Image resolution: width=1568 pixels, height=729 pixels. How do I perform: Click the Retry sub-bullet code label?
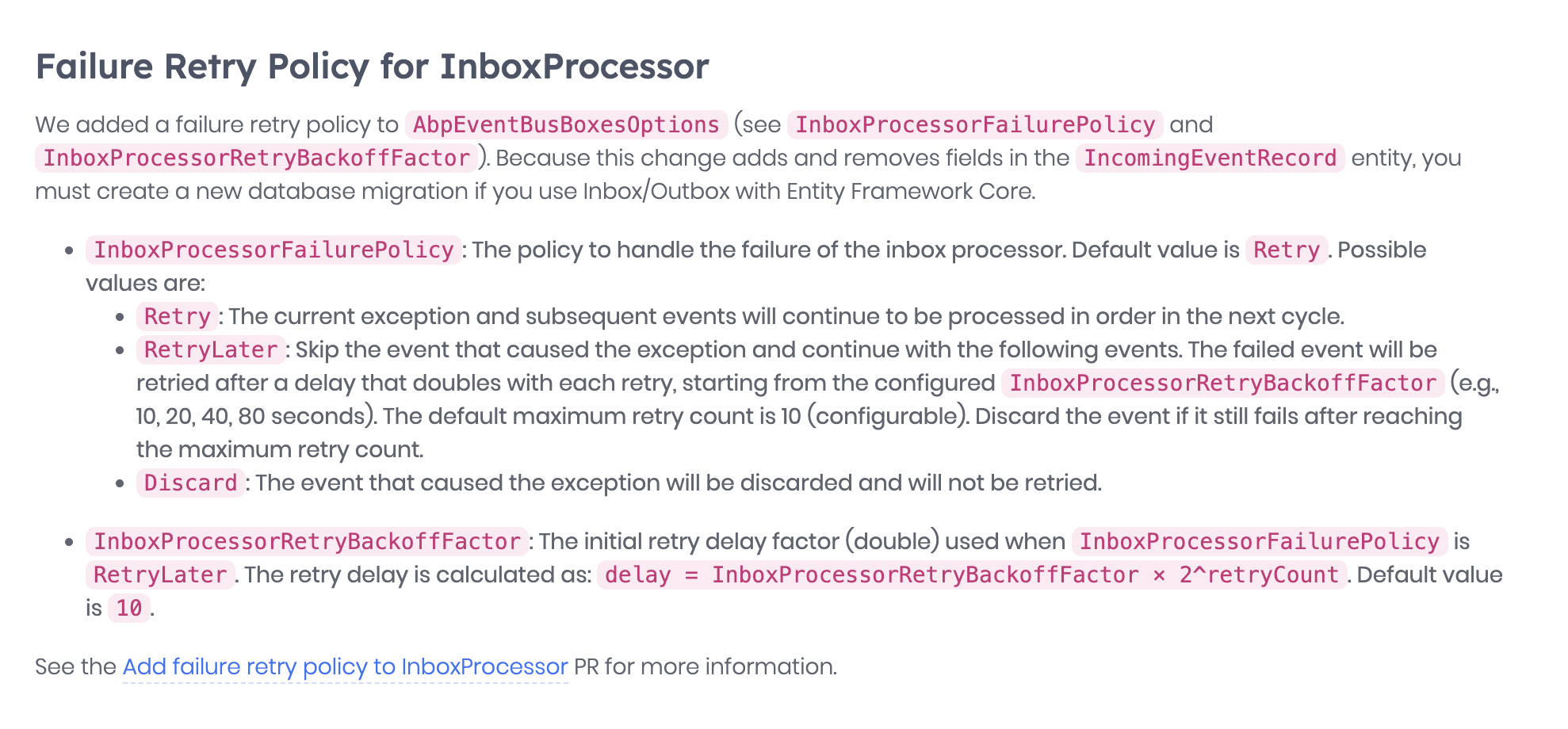click(x=177, y=317)
